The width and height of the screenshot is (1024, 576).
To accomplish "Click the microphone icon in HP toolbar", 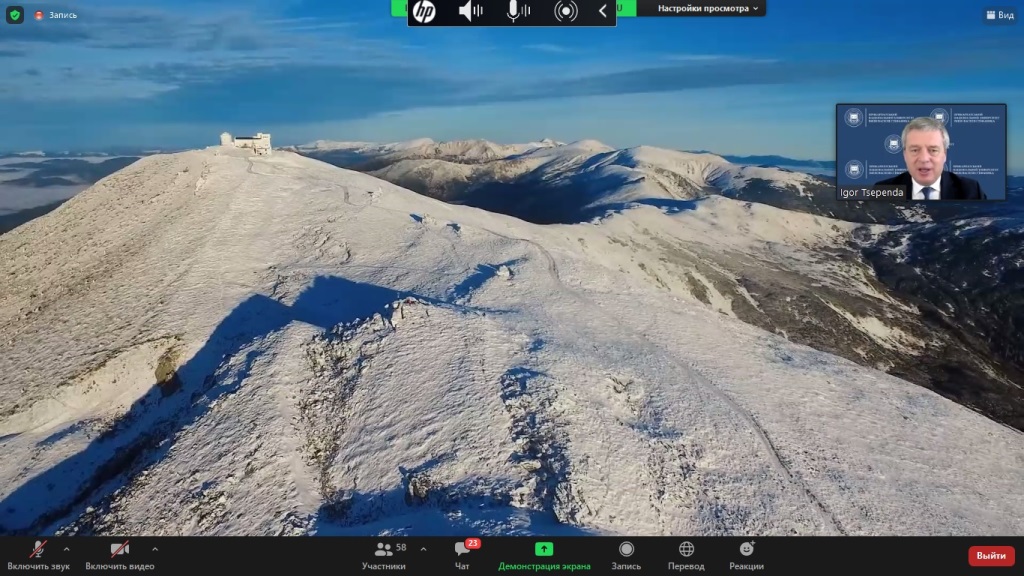I will pos(517,11).
